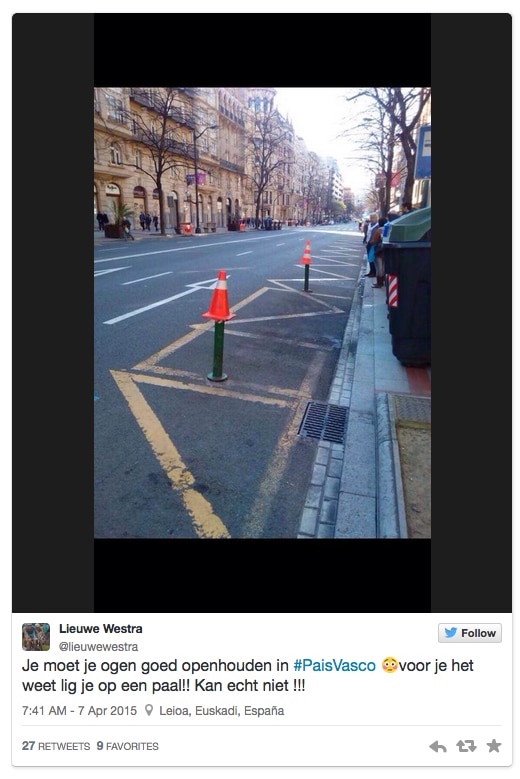The width and height of the screenshot is (520, 779).
Task: Click the Twitter bird in Follow button
Action: click(x=451, y=633)
